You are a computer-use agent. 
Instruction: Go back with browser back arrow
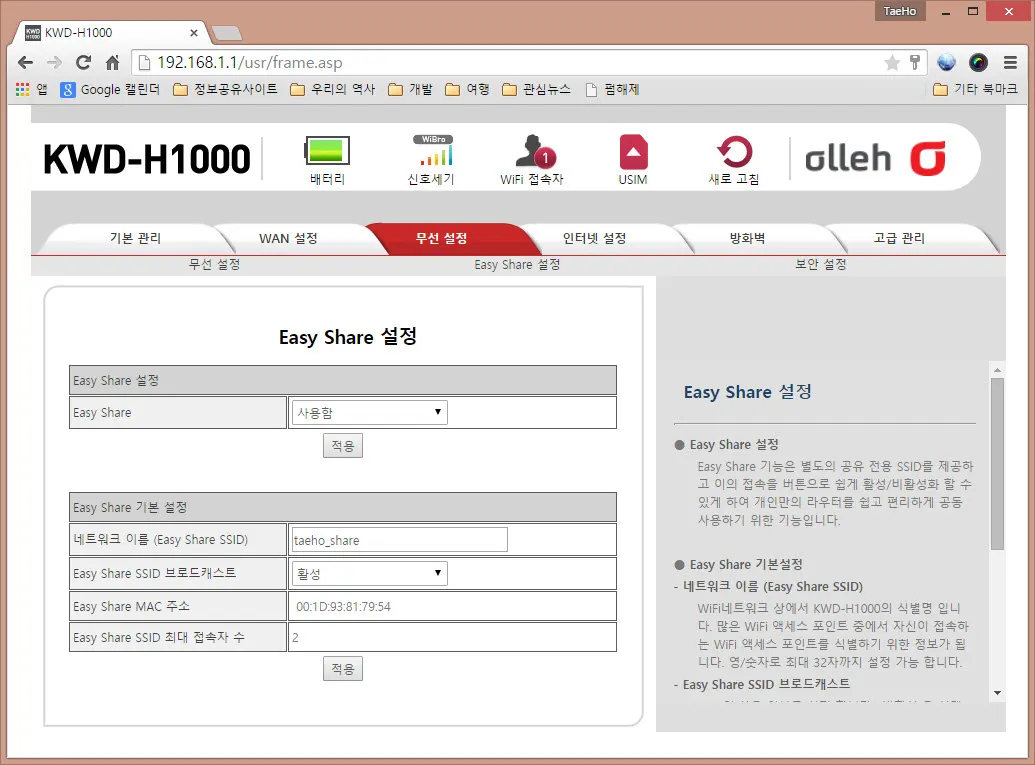pos(25,63)
